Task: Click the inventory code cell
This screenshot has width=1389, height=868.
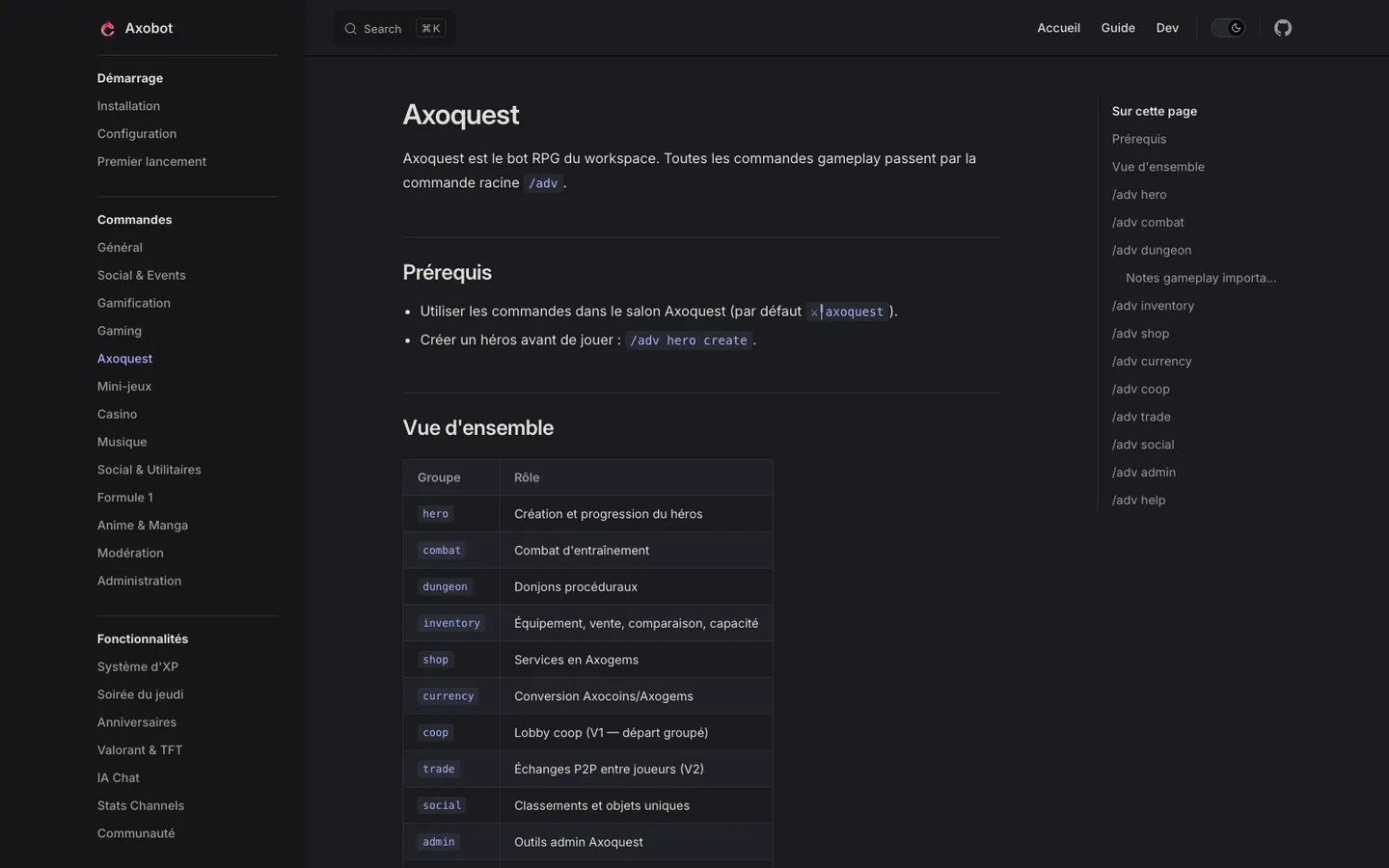Action: [451, 624]
